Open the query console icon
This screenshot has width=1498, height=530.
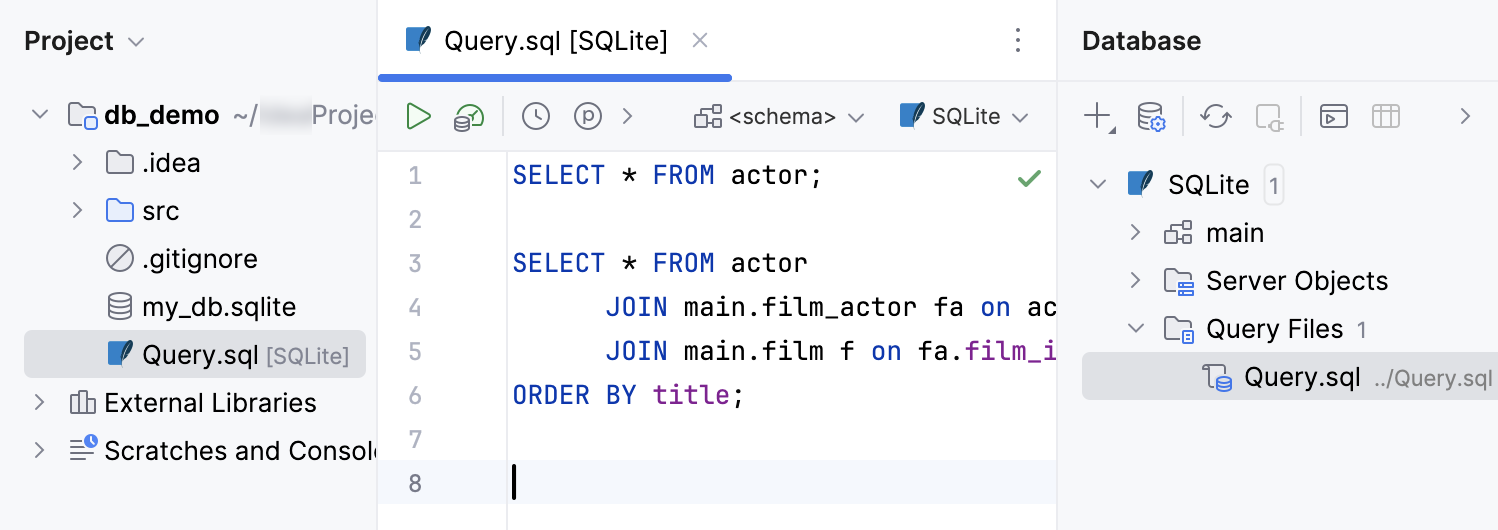1334,116
